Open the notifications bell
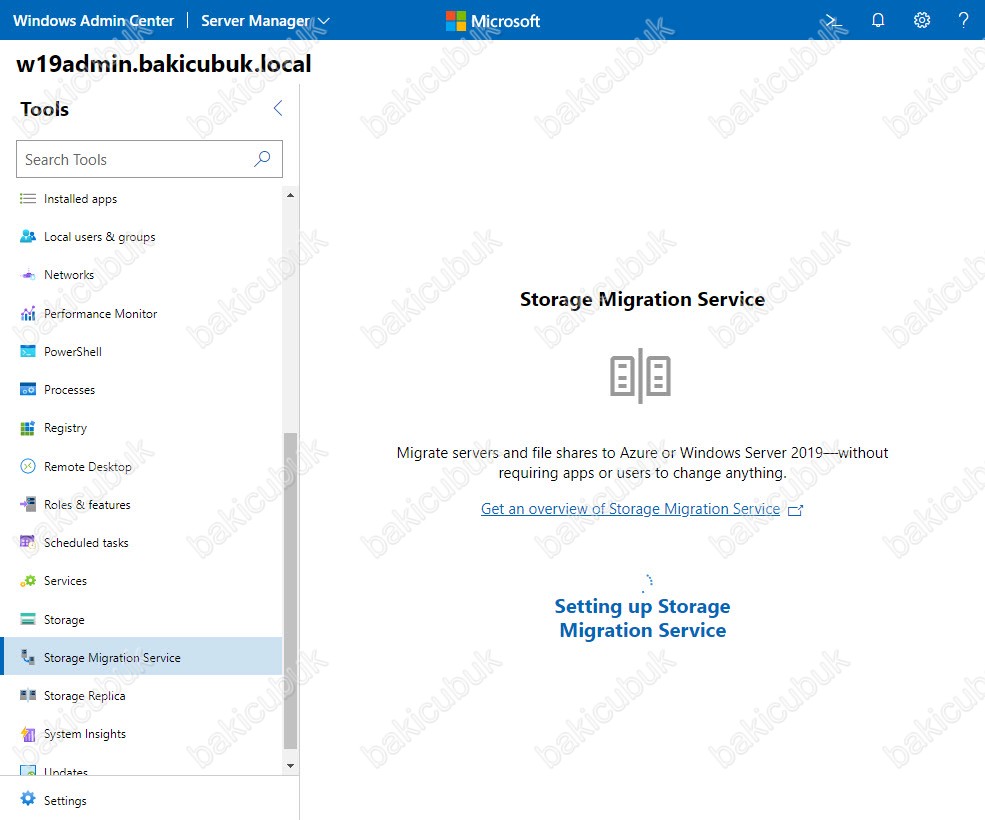 click(x=878, y=20)
